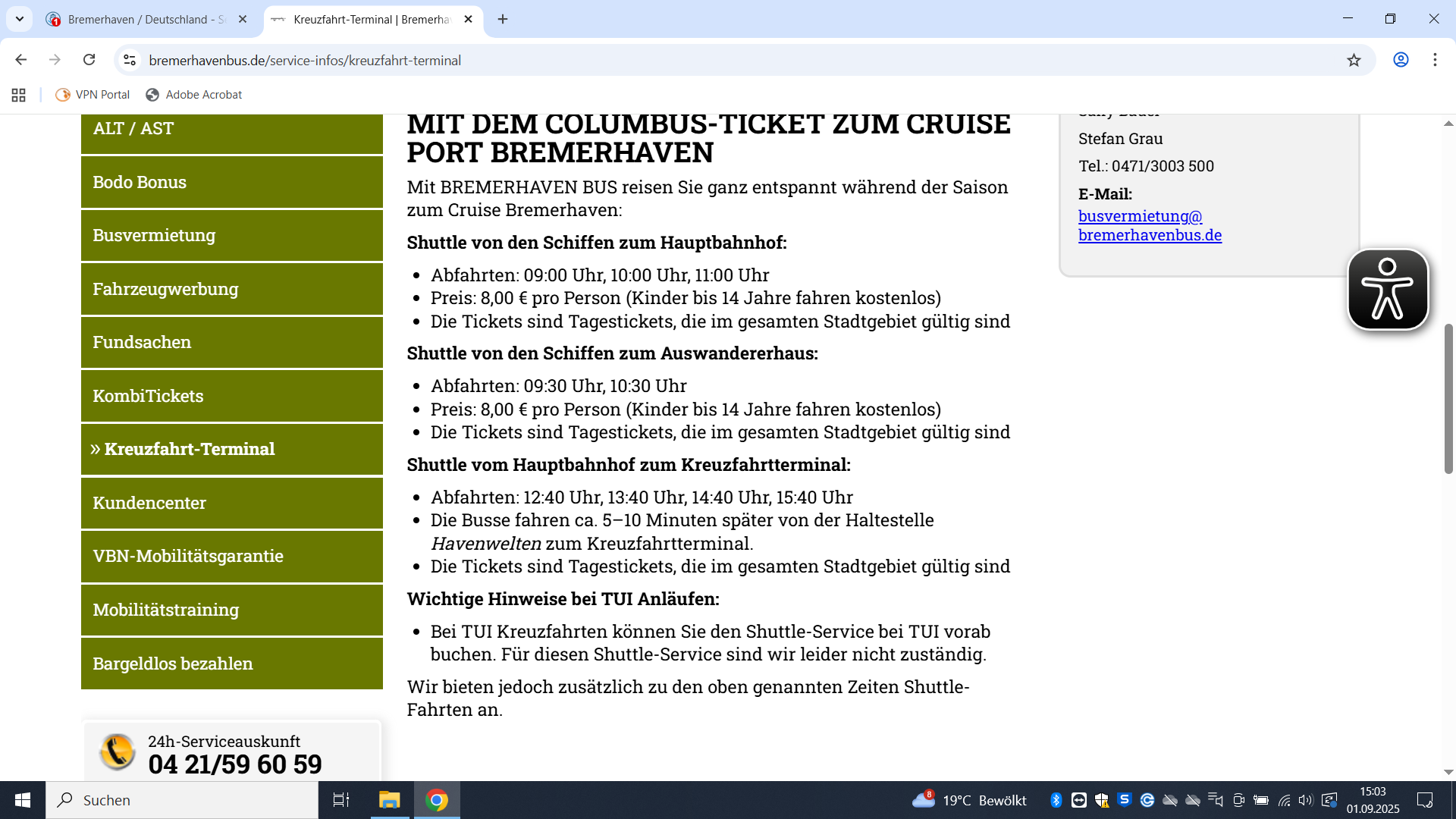Open File Explorer from taskbar
The image size is (1456, 819).
389,800
